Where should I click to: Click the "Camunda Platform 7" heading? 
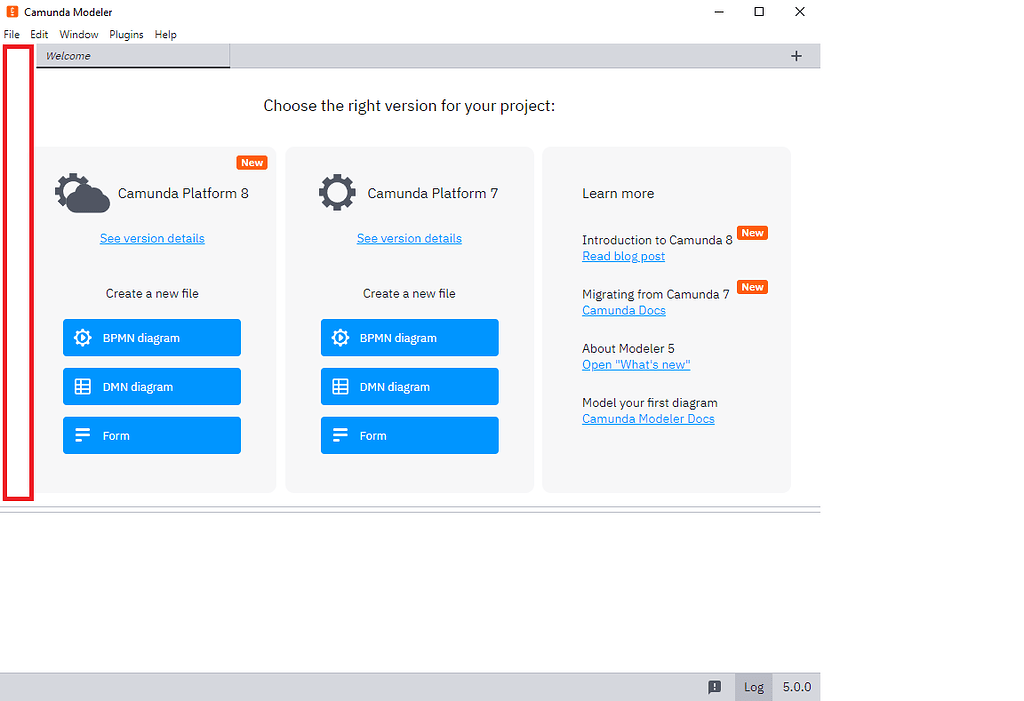tap(432, 193)
